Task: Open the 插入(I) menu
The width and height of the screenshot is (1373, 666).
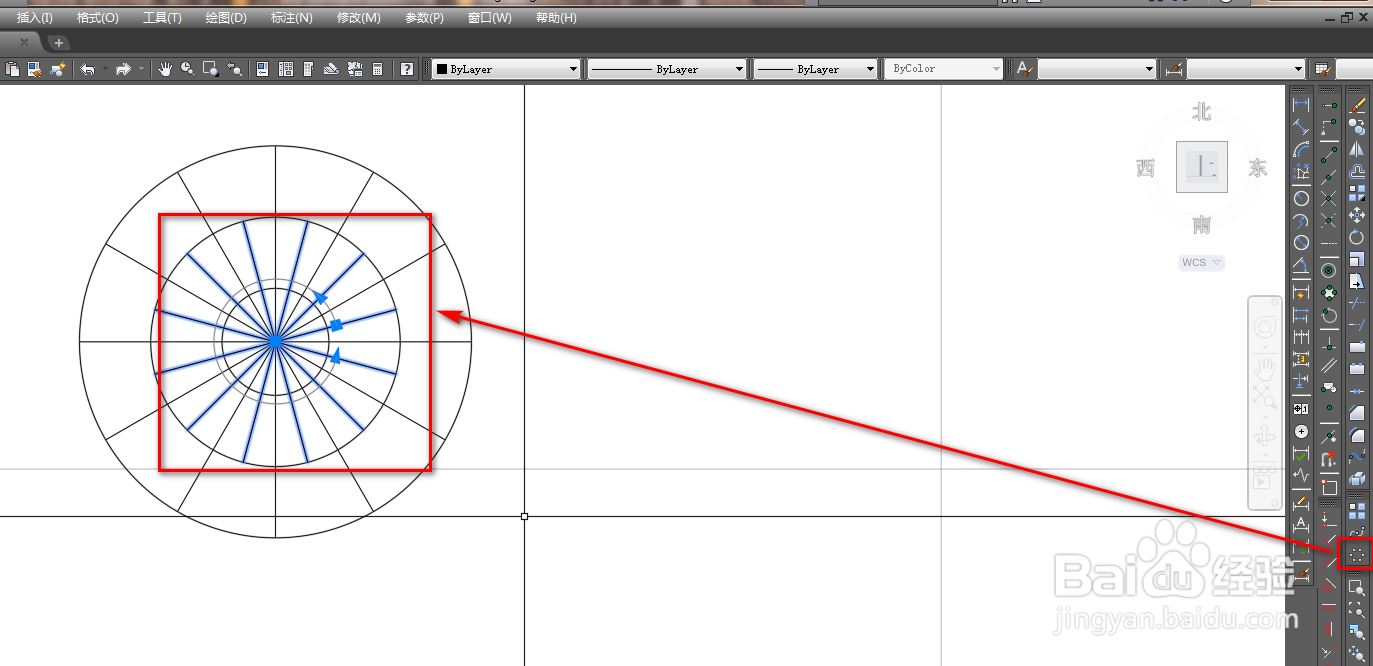Action: [x=35, y=18]
